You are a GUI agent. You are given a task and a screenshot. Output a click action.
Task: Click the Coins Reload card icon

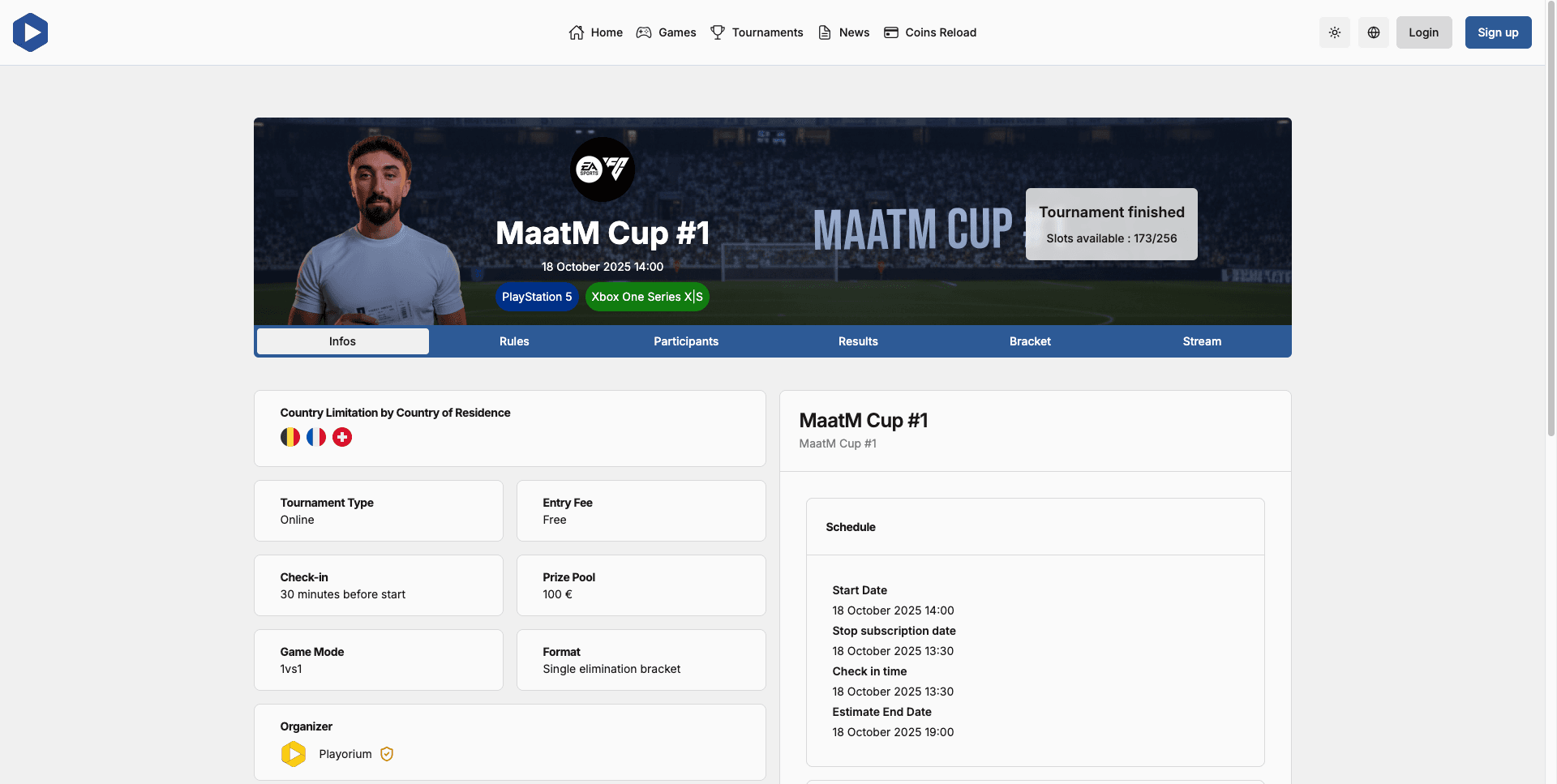pyautogui.click(x=891, y=32)
